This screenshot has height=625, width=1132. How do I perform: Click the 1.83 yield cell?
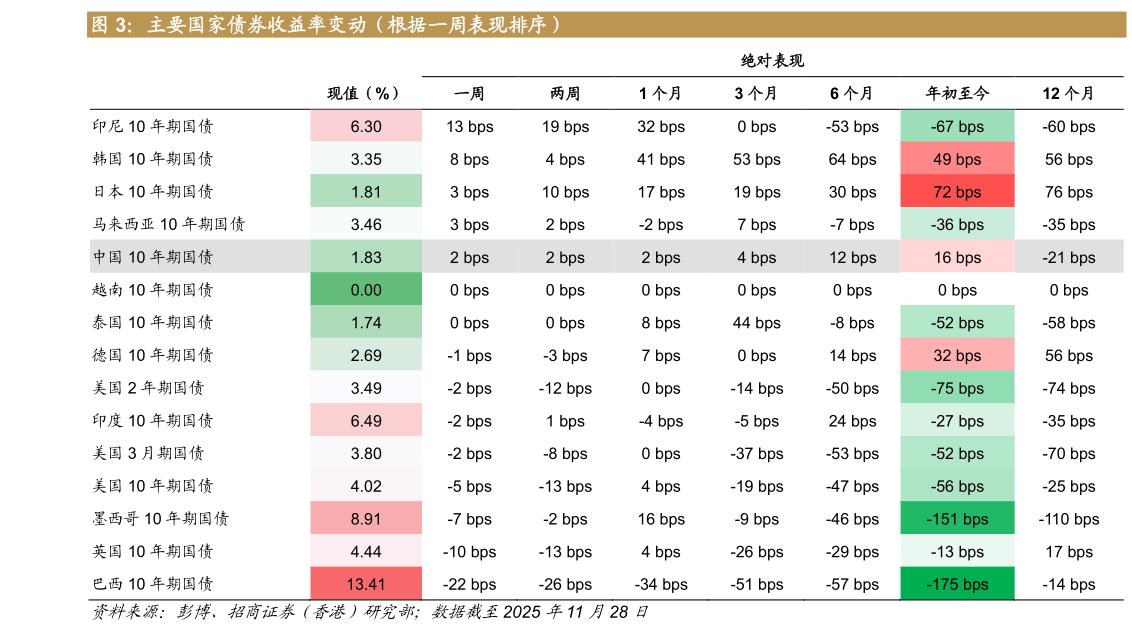366,257
